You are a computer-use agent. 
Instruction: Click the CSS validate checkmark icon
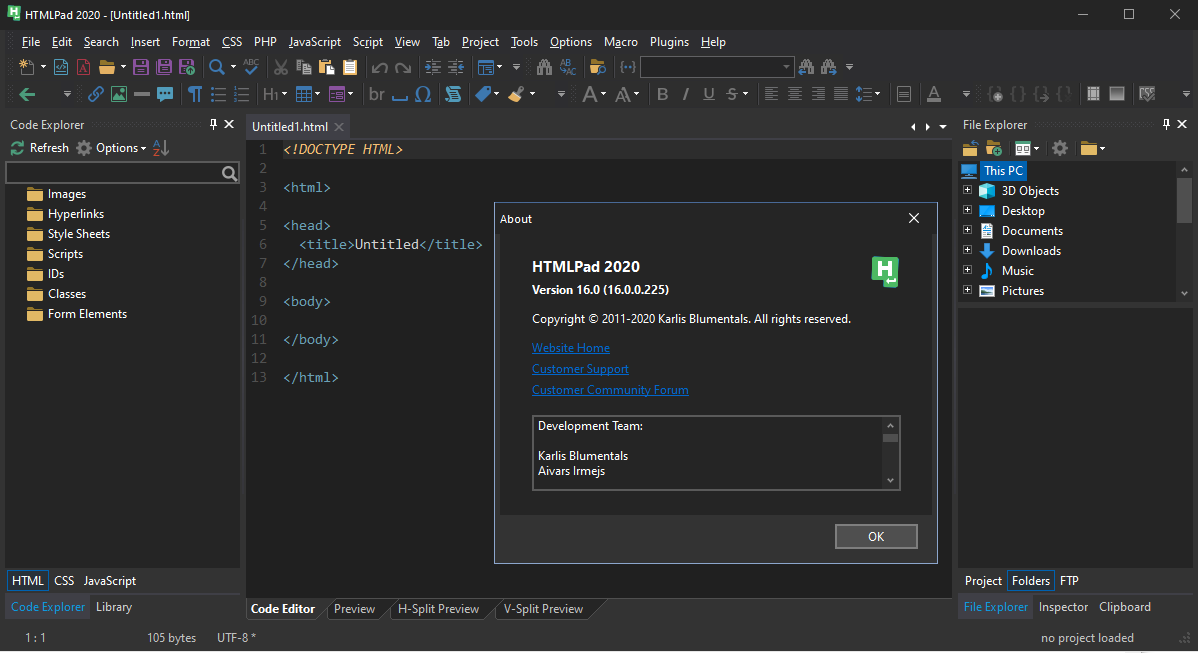[x=1147, y=94]
